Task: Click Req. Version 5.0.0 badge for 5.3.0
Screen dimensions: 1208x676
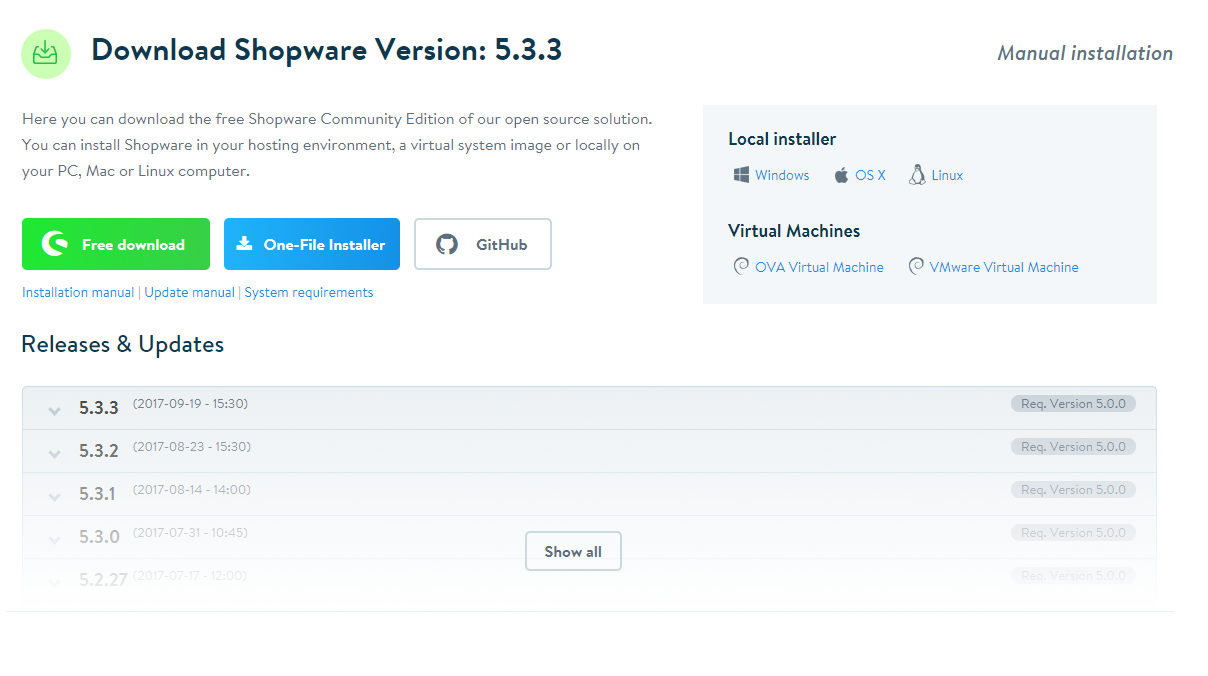Action: click(x=1073, y=533)
